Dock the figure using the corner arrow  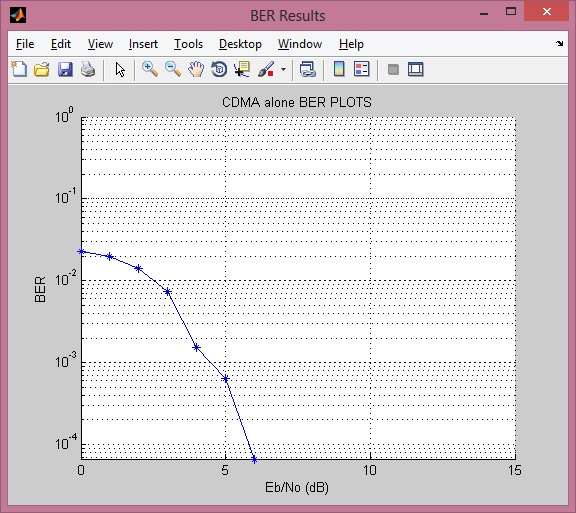point(559,44)
